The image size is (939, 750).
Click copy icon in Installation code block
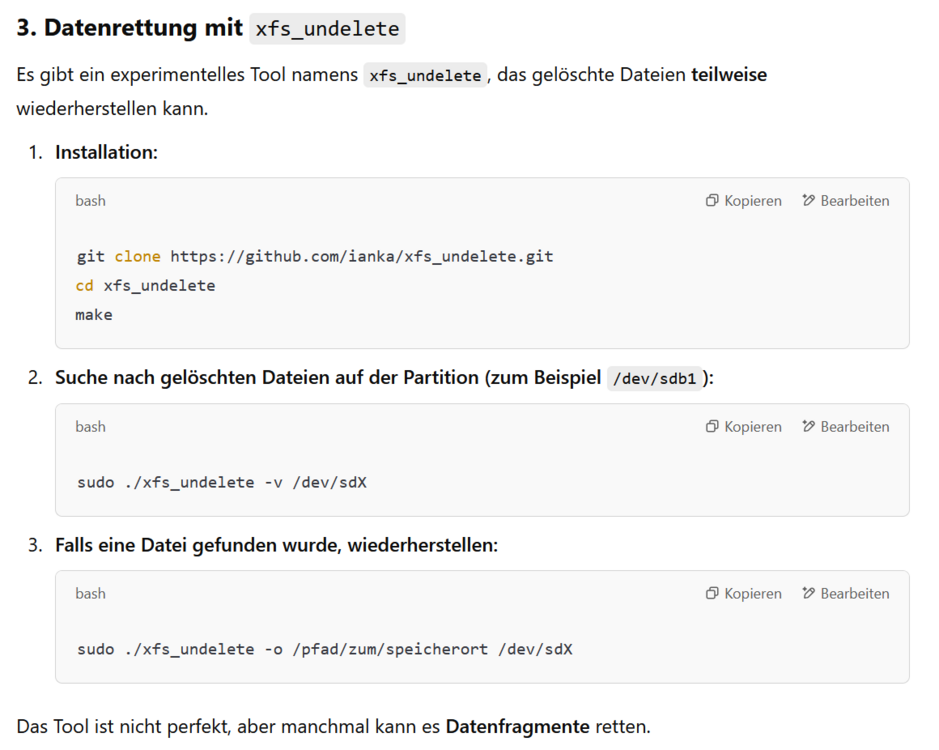click(711, 201)
